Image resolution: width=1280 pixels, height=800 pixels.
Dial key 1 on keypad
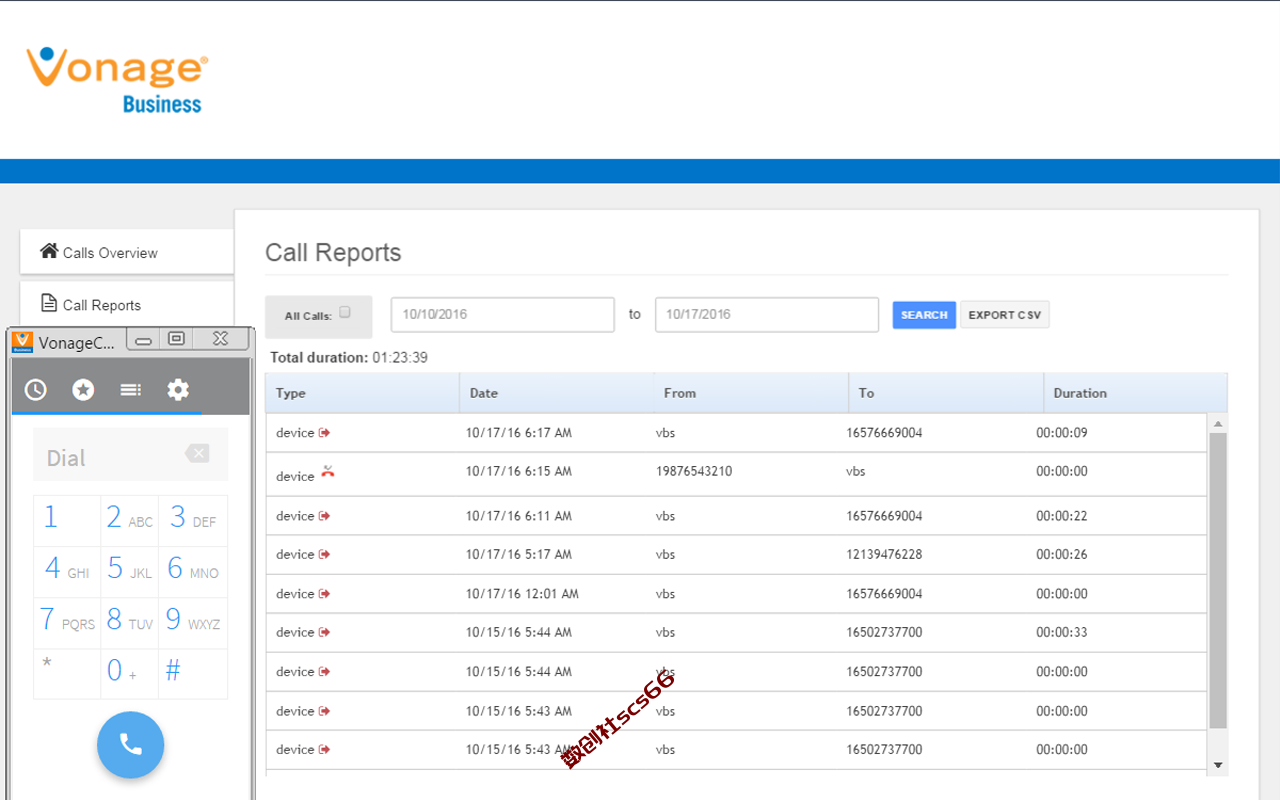point(67,520)
